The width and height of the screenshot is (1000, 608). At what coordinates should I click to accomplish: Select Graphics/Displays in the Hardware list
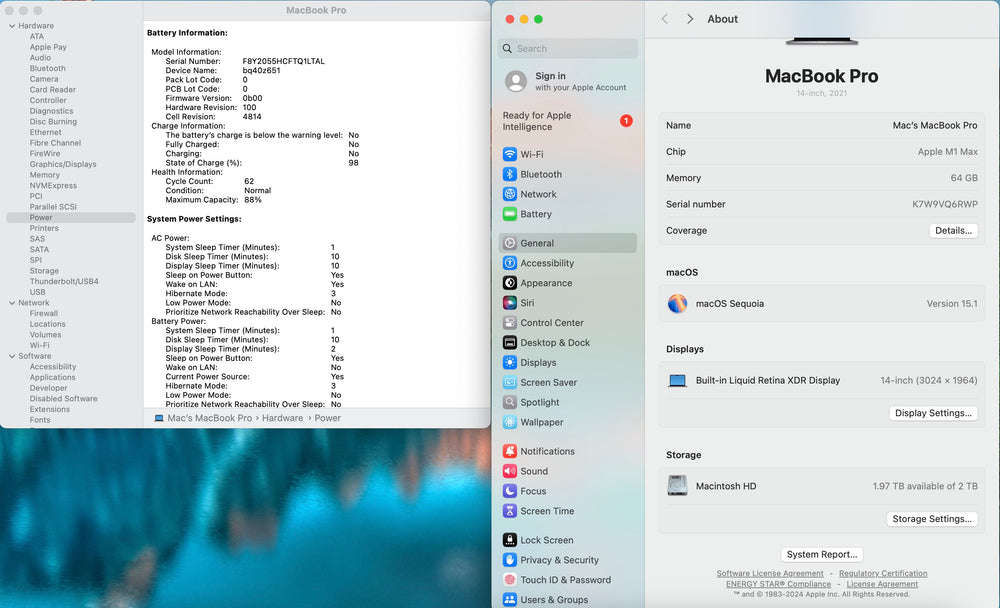coord(63,164)
